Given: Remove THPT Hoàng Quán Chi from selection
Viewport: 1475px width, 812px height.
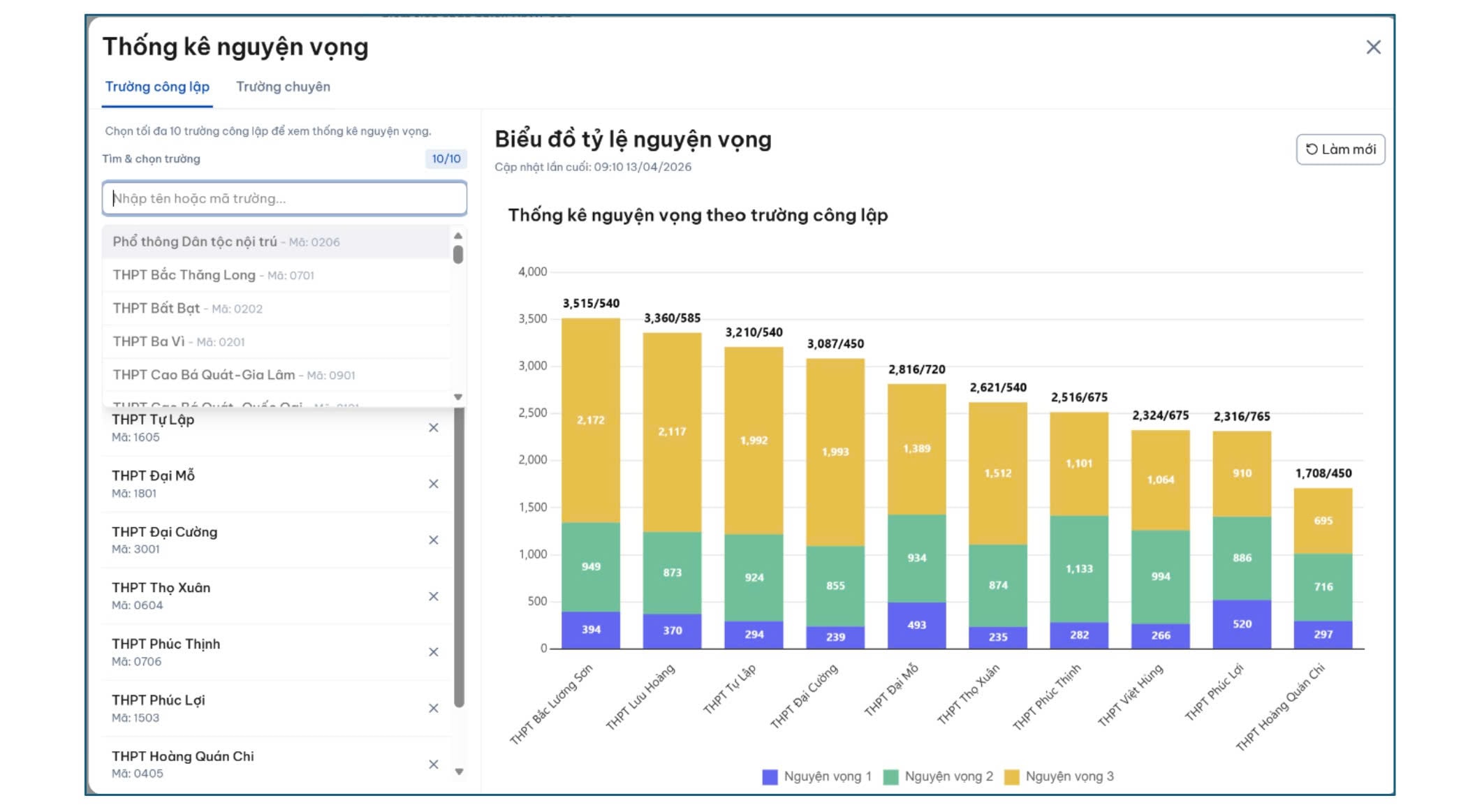Looking at the screenshot, I should [433, 765].
